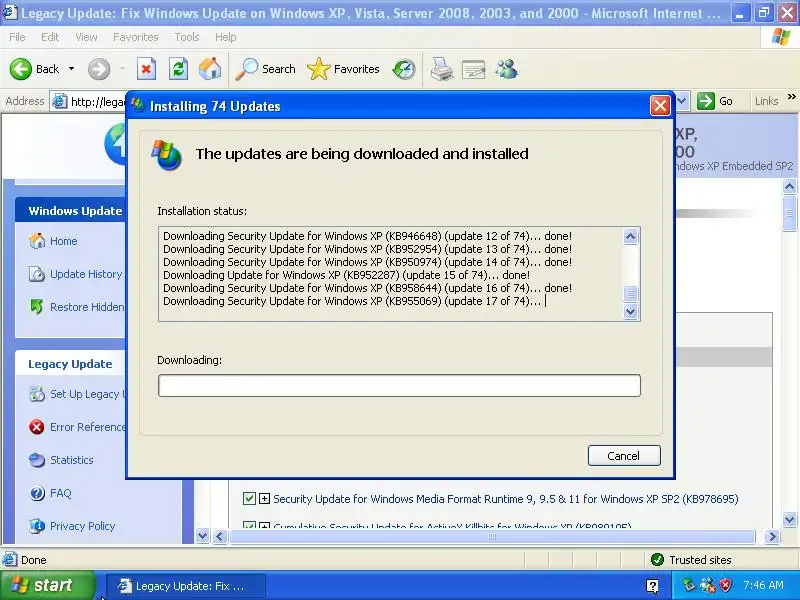The width and height of the screenshot is (800, 600).
Task: Click the Edit page toolbar icon
Action: click(473, 69)
